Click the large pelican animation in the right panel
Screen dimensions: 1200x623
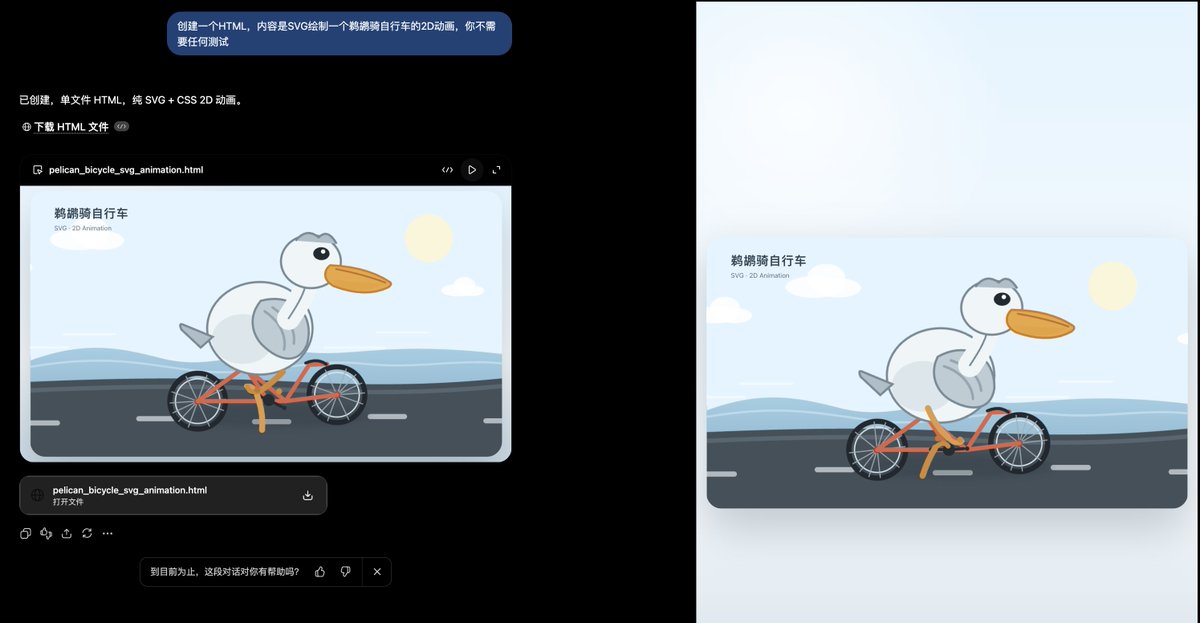tap(946, 372)
